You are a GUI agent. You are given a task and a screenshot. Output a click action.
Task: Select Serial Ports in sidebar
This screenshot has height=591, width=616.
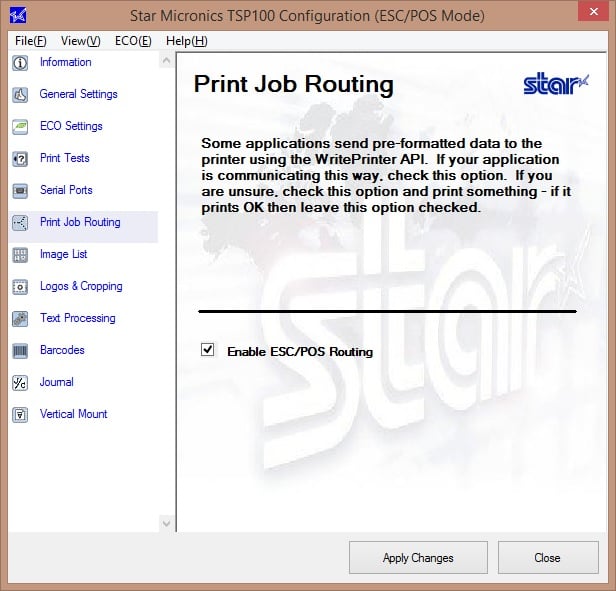coord(66,190)
